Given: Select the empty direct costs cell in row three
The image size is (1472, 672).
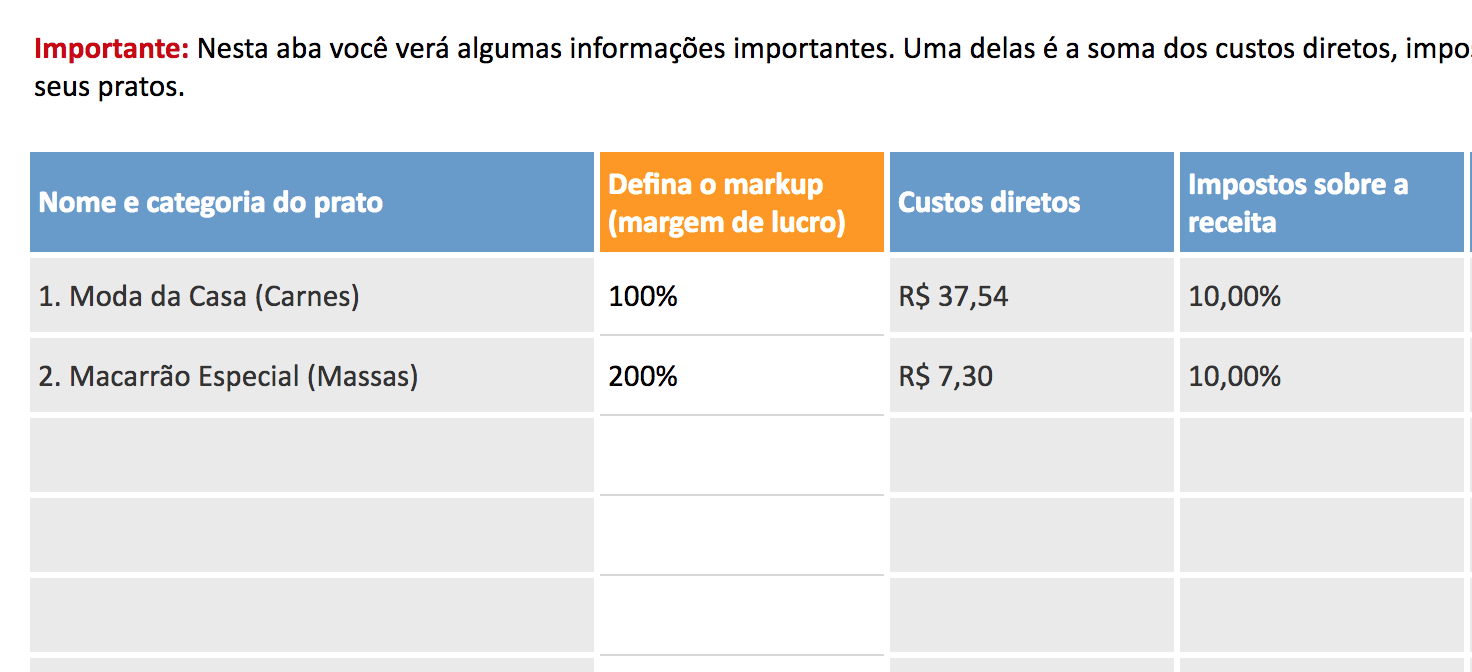Looking at the screenshot, I should (1032, 455).
